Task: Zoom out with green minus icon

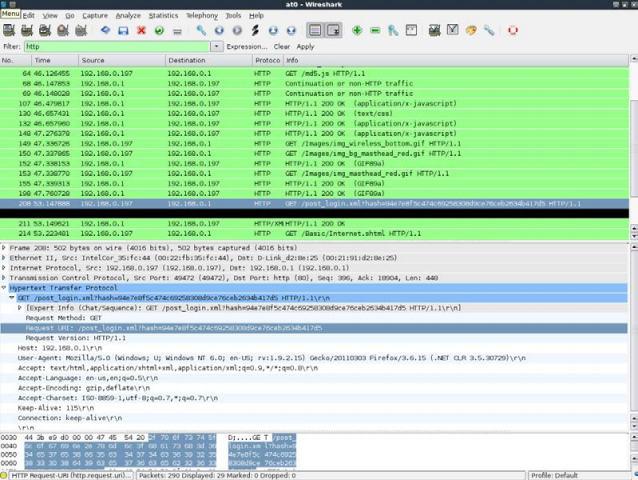Action: (375, 30)
